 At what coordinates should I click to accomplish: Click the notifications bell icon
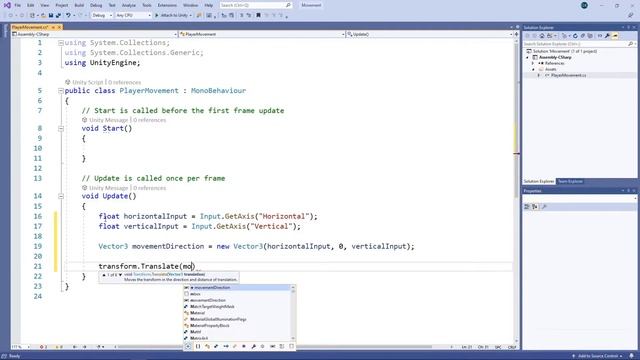coord(631,356)
